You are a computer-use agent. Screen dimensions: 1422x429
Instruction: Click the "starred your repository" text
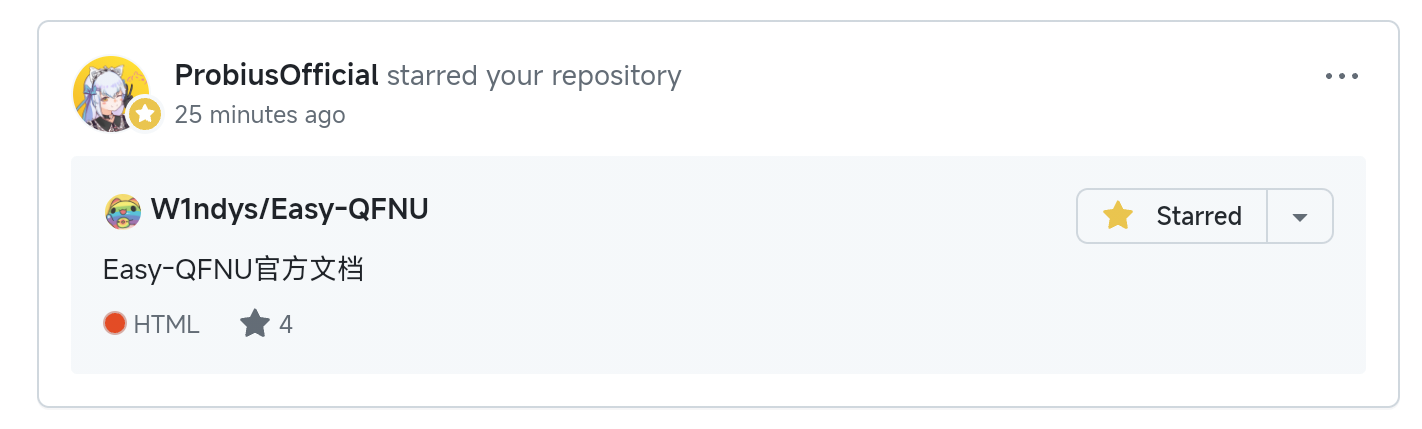pos(533,75)
